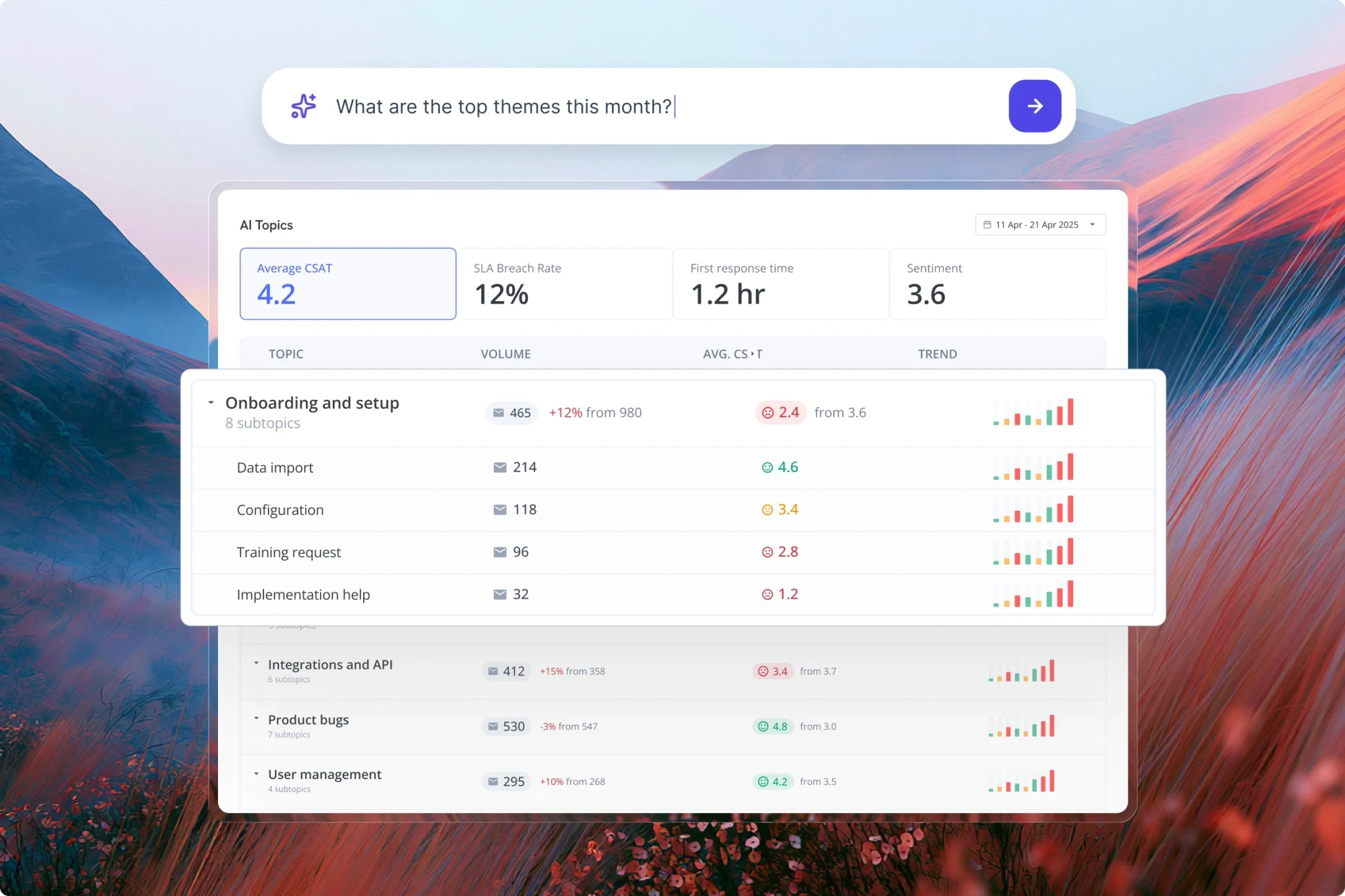Click the happy face icon beside 4.6

click(x=767, y=467)
